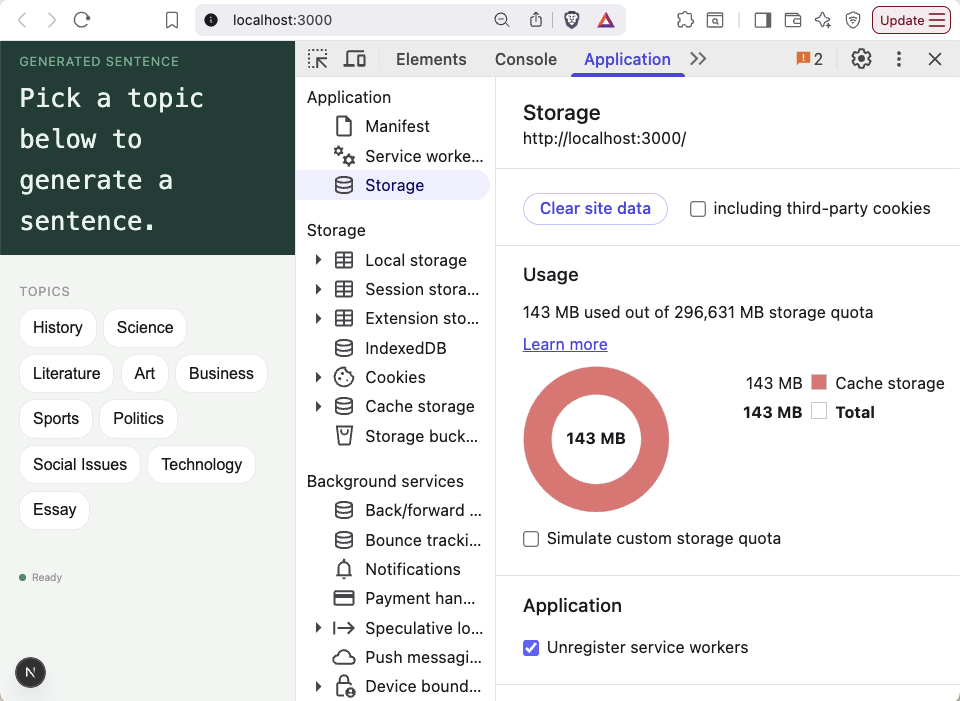This screenshot has width=960, height=701.
Task: Expand the Cache storage tree arrow
Action: pyautogui.click(x=318, y=407)
